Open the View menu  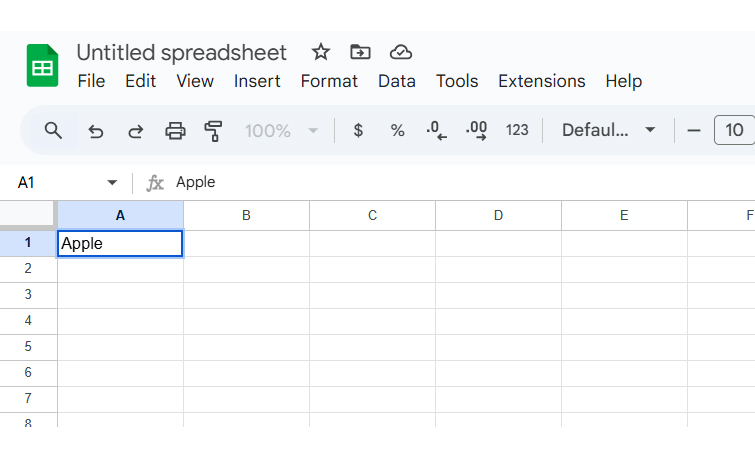(195, 81)
